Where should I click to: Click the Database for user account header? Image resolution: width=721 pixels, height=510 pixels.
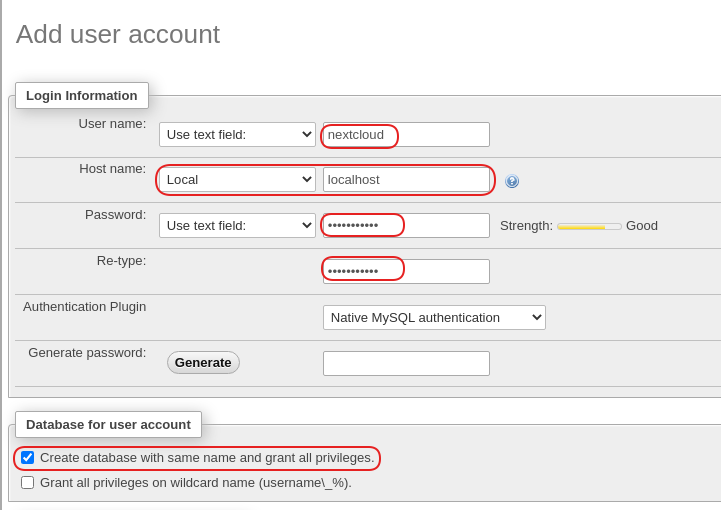(108, 425)
